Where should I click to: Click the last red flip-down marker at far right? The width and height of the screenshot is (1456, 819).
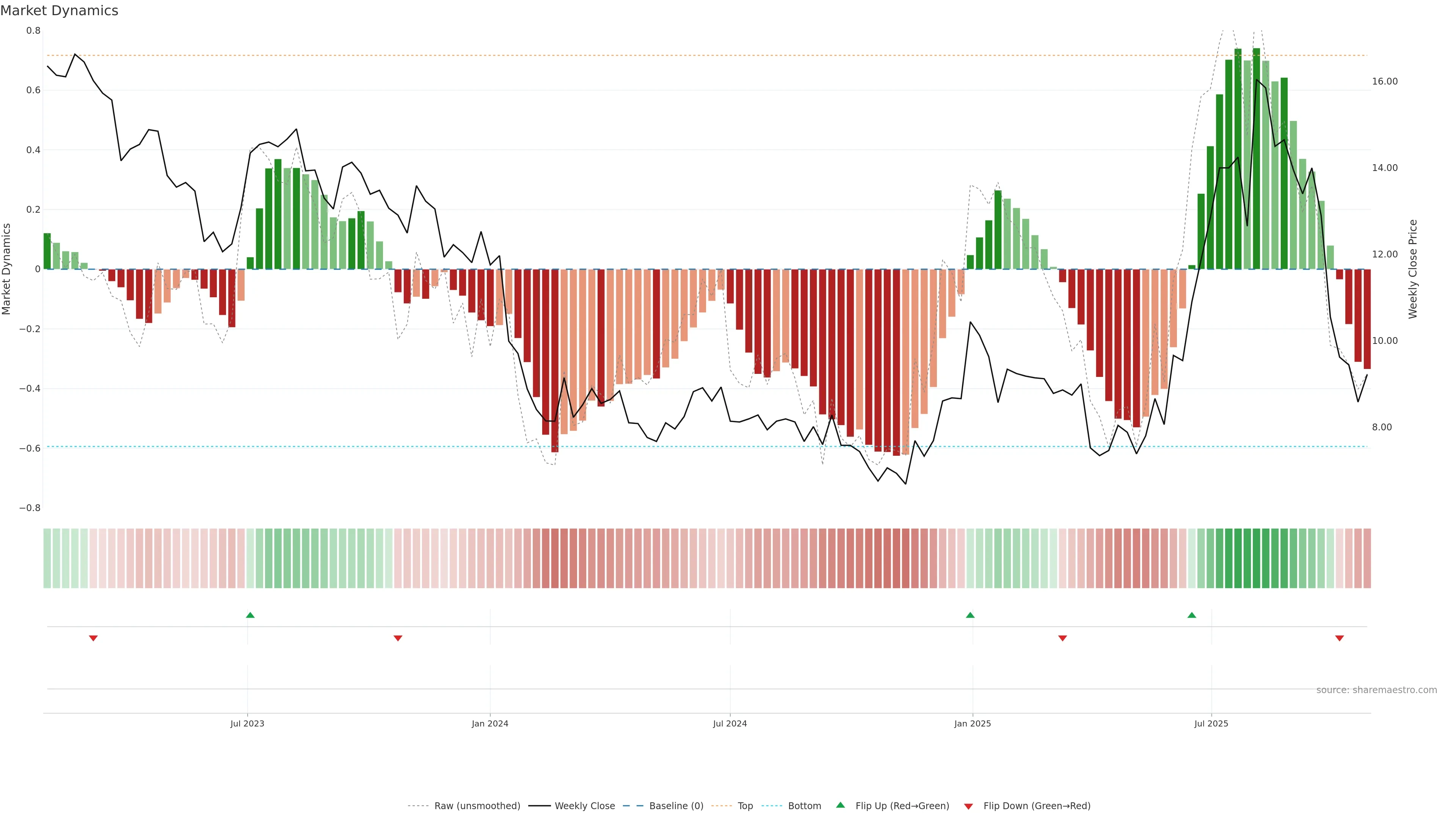tap(1339, 638)
